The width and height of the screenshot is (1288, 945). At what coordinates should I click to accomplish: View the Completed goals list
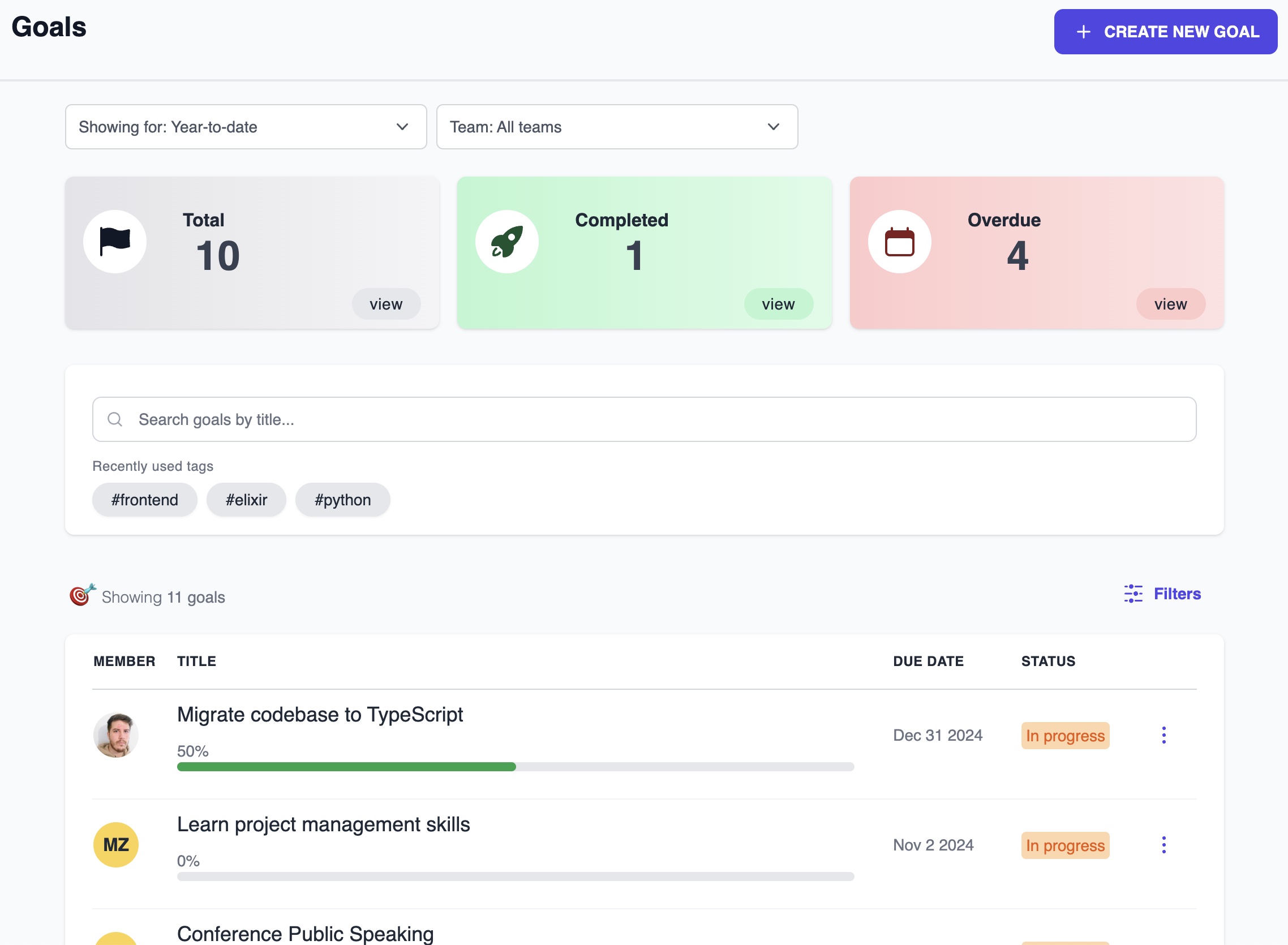pos(778,304)
